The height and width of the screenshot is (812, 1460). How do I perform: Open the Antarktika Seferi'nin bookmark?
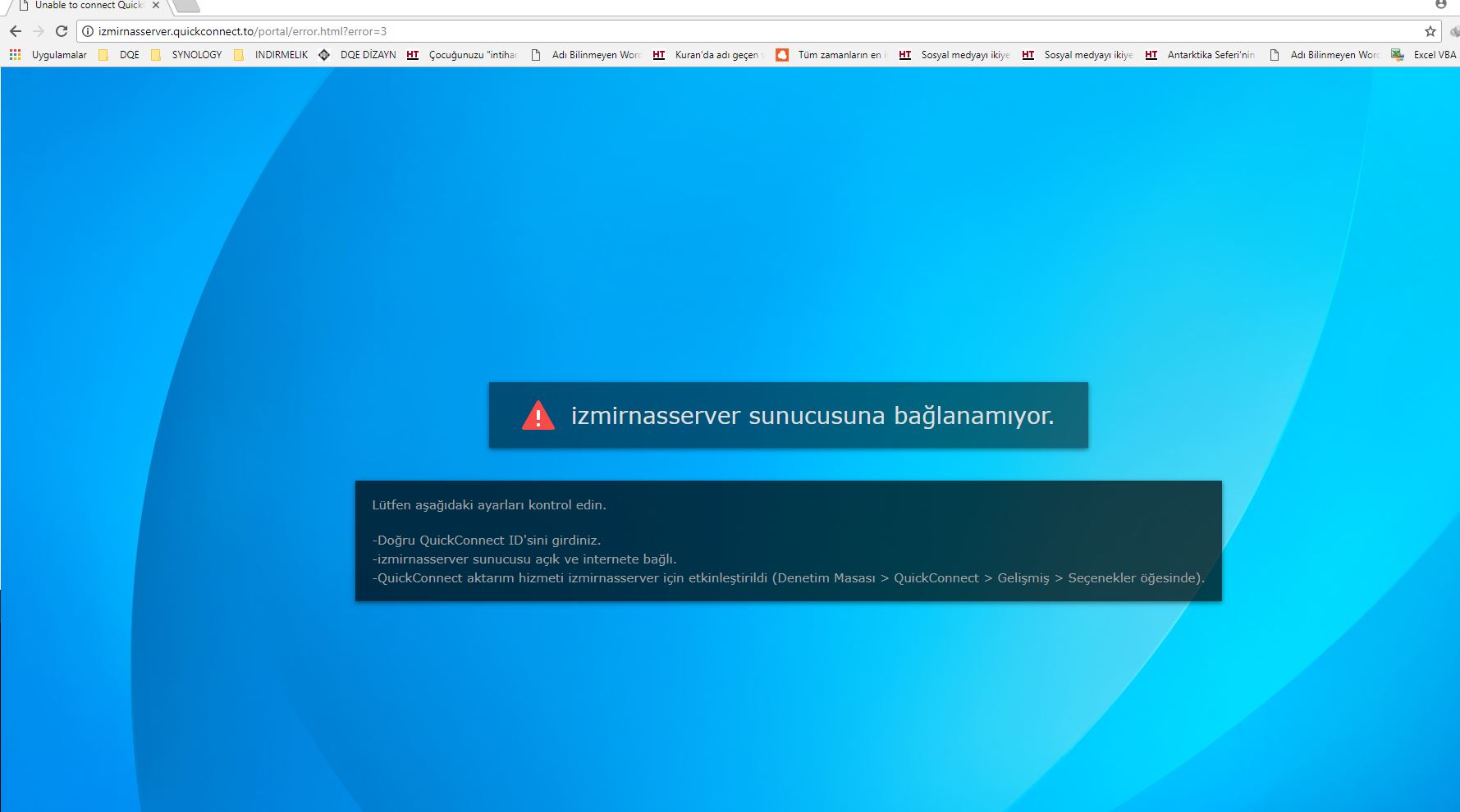click(1201, 55)
